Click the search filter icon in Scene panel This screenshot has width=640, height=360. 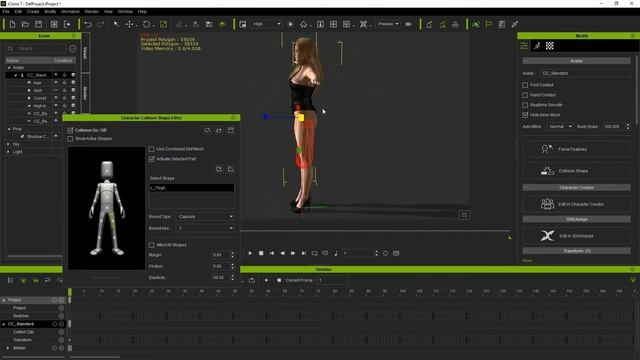pyautogui.click(x=73, y=49)
